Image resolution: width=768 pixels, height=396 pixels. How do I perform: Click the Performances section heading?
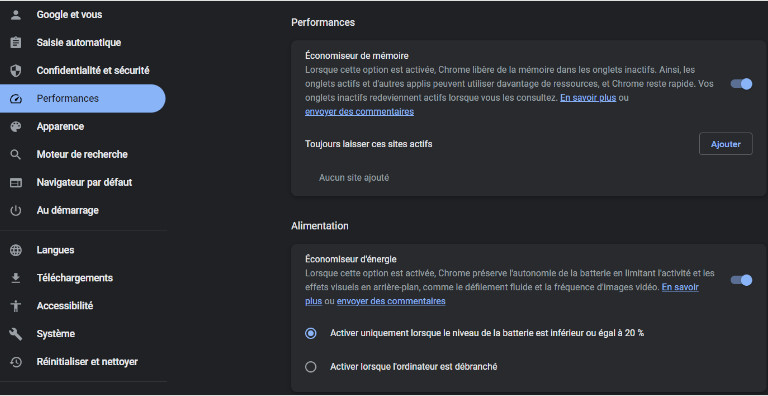323,22
